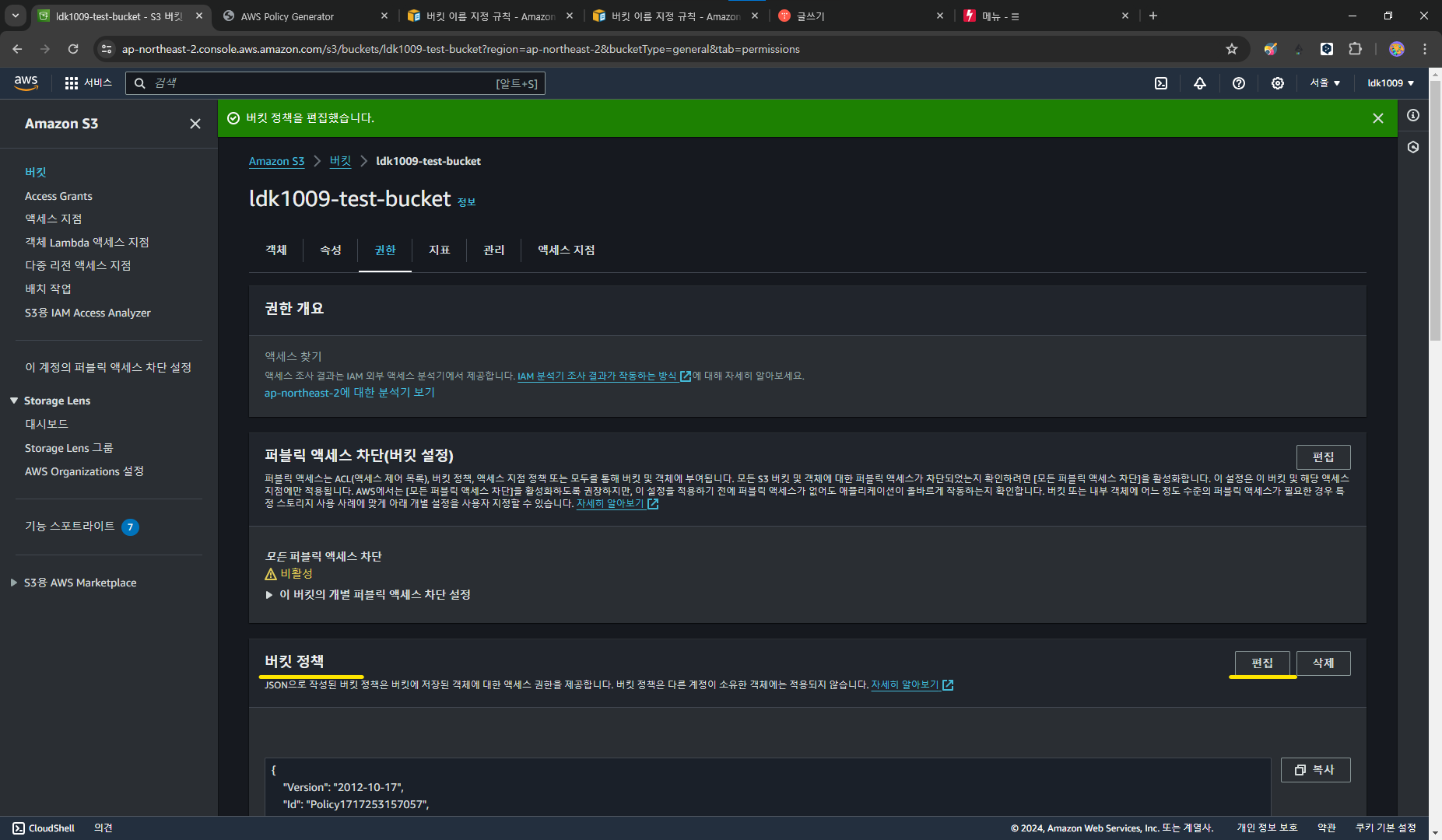
Task: Click the hexagon icon below the info icon
Action: click(x=1413, y=147)
